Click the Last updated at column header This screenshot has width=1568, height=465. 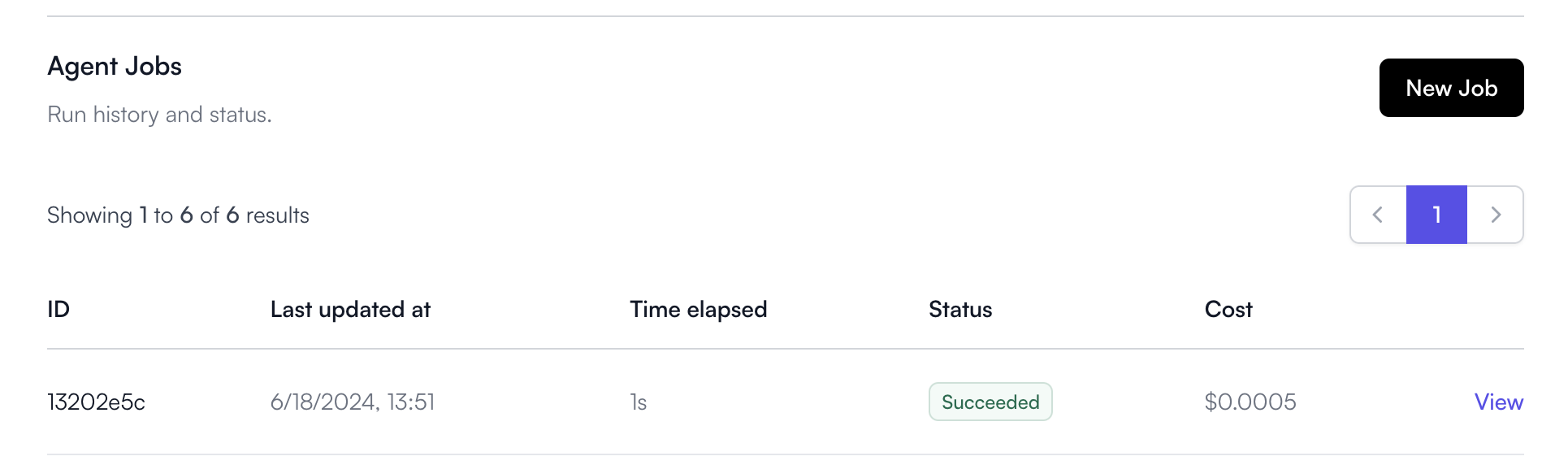click(350, 309)
